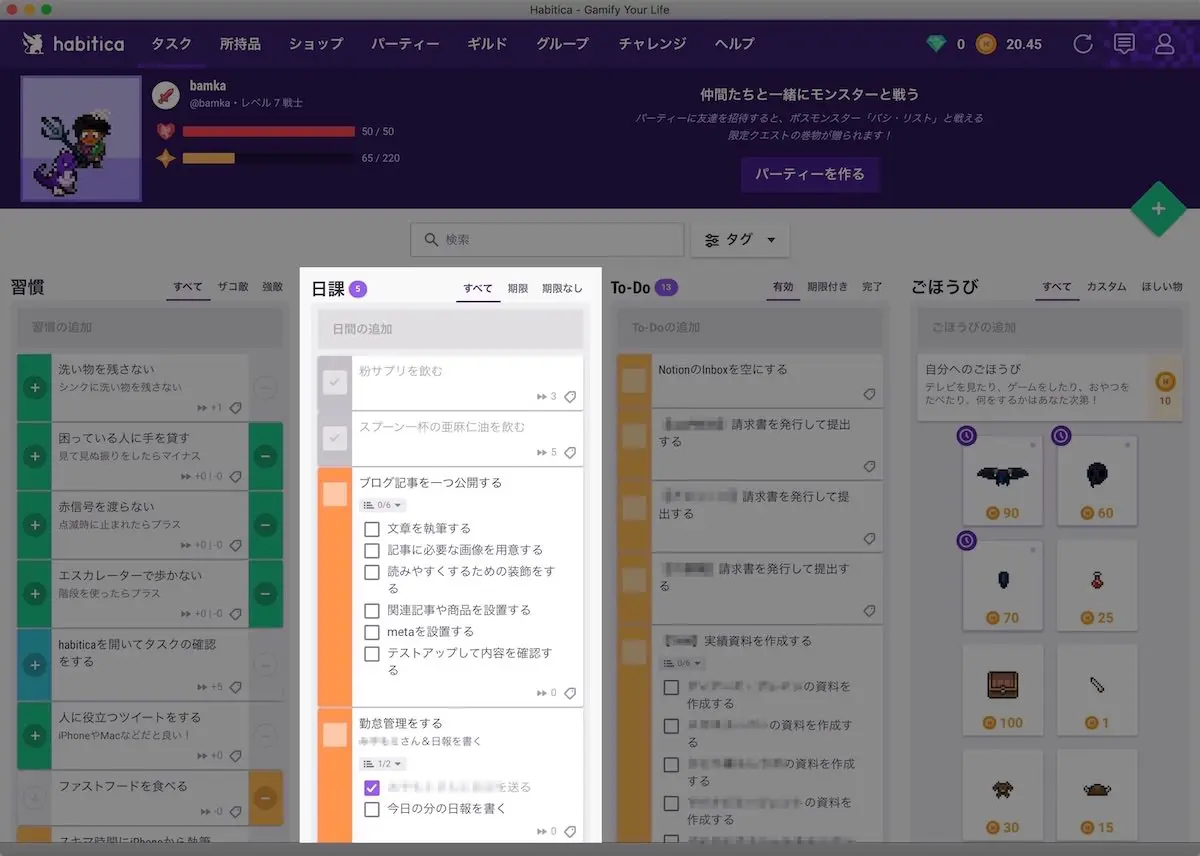Select the 期限付き To-Do filter
Viewport: 1200px width, 856px height.
(827, 287)
